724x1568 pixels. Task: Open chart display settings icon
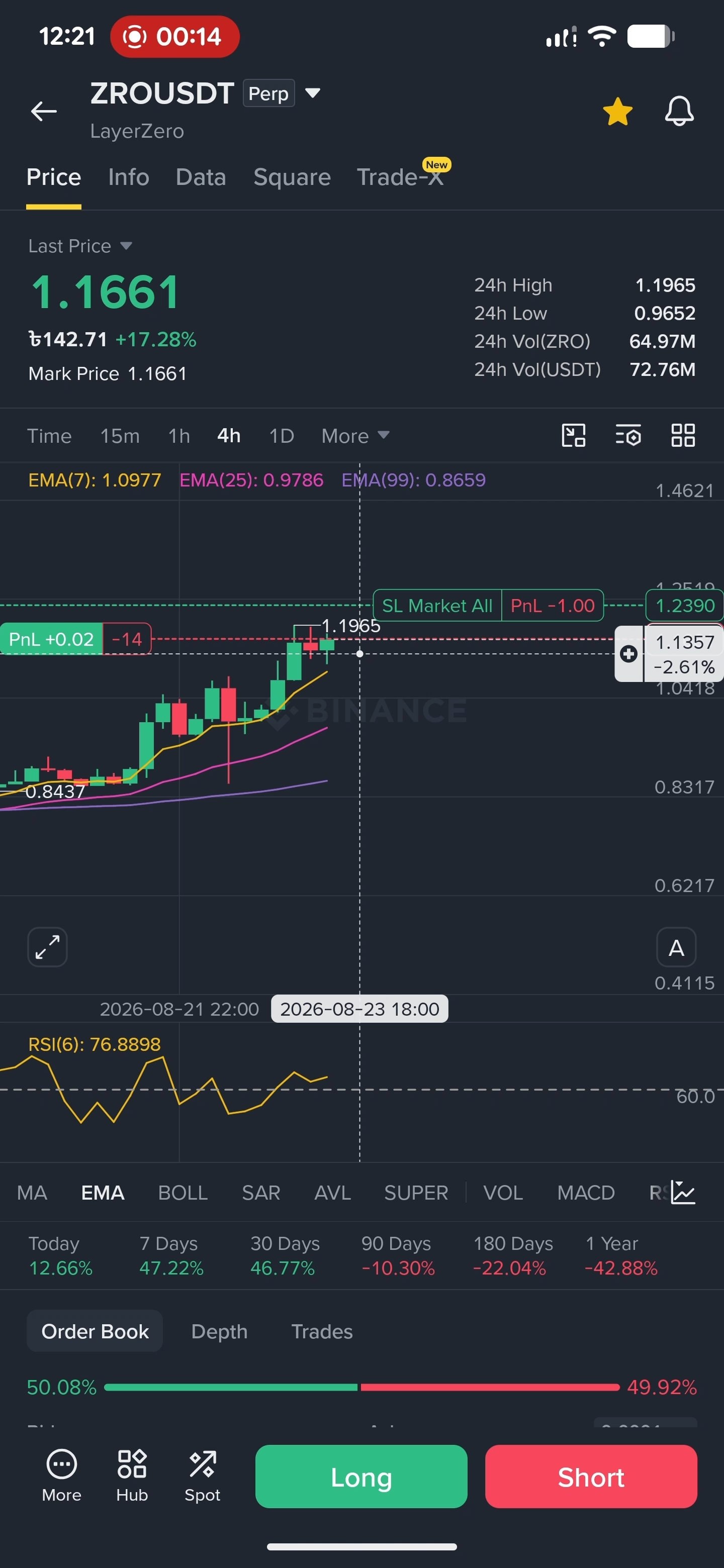tap(628, 435)
